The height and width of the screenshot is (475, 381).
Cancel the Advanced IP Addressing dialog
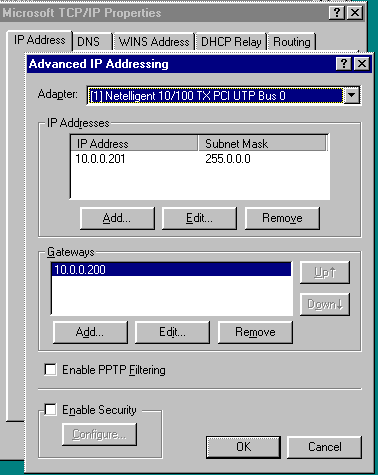click(x=324, y=447)
